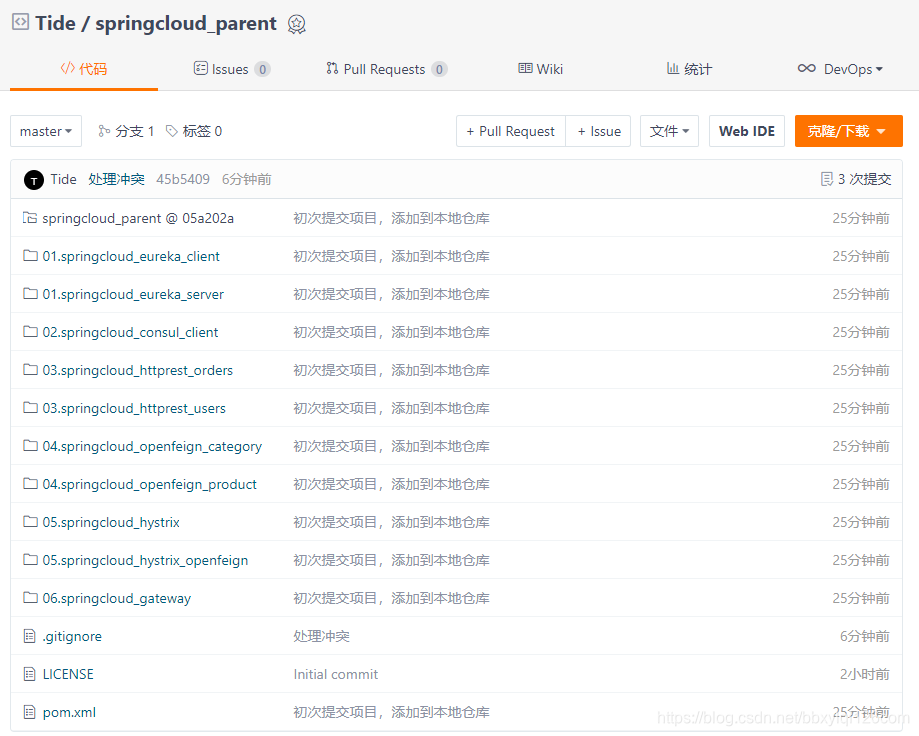Click the 统计 bar chart icon

673,69
